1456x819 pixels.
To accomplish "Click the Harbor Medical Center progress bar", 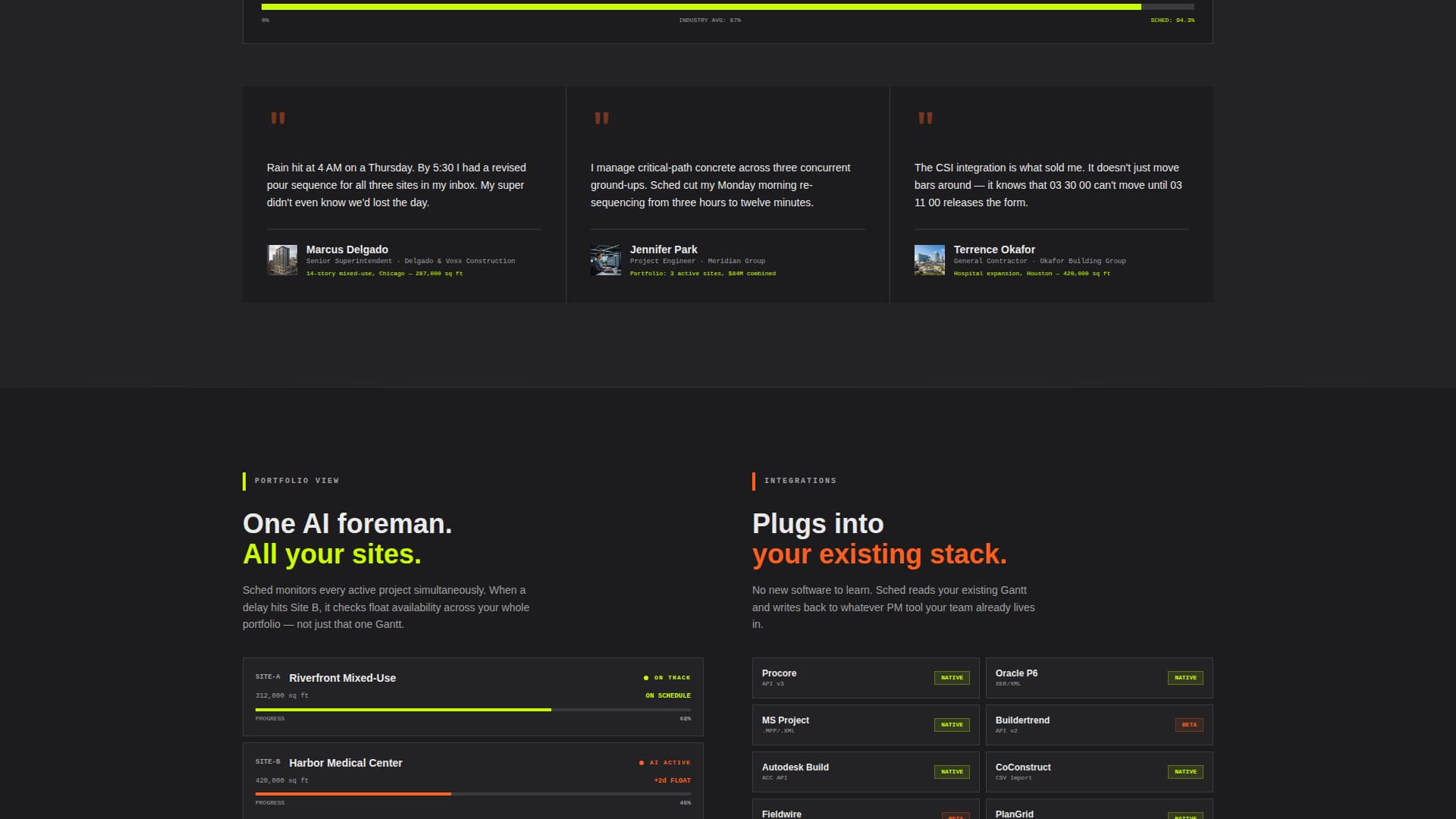I will (473, 794).
